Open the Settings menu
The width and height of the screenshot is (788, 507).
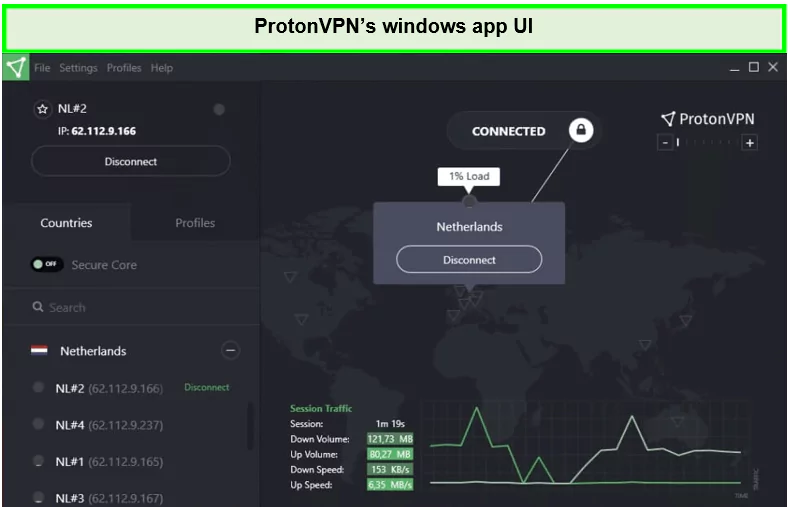(x=78, y=68)
